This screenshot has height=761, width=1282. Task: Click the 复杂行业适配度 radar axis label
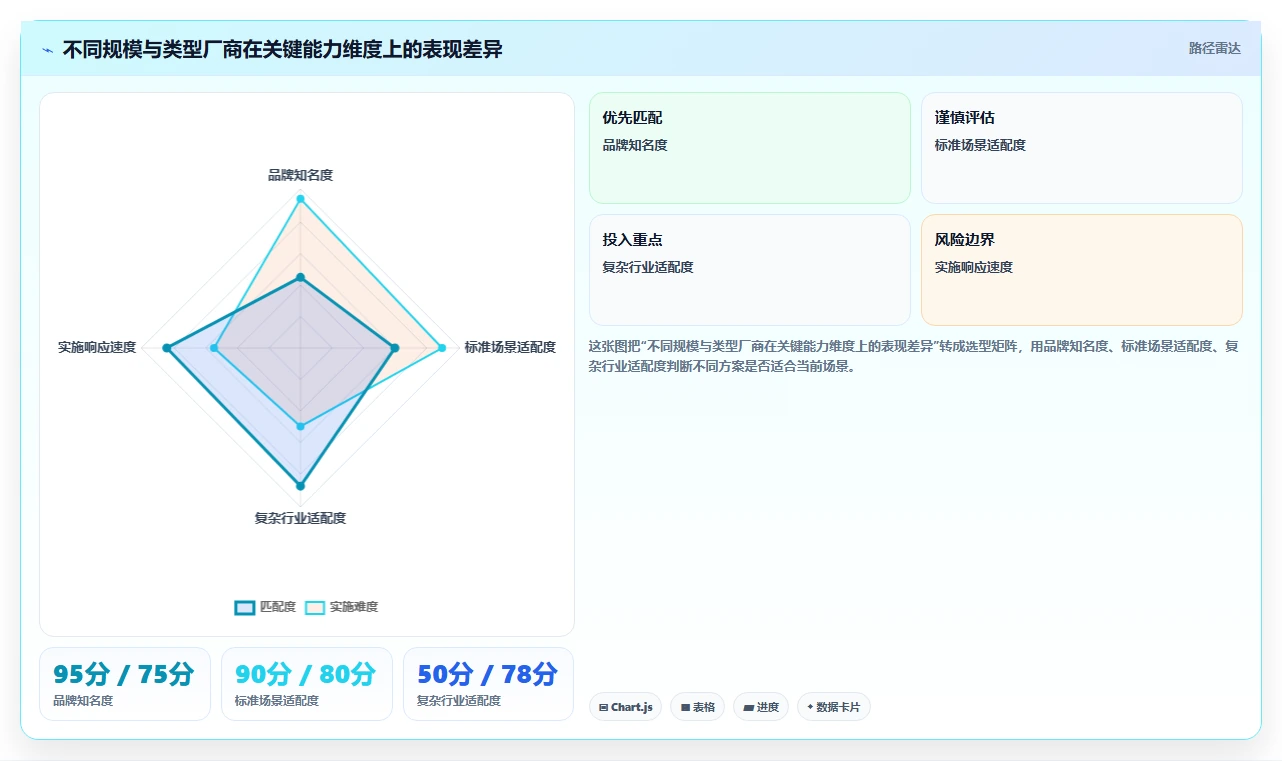(x=300, y=518)
